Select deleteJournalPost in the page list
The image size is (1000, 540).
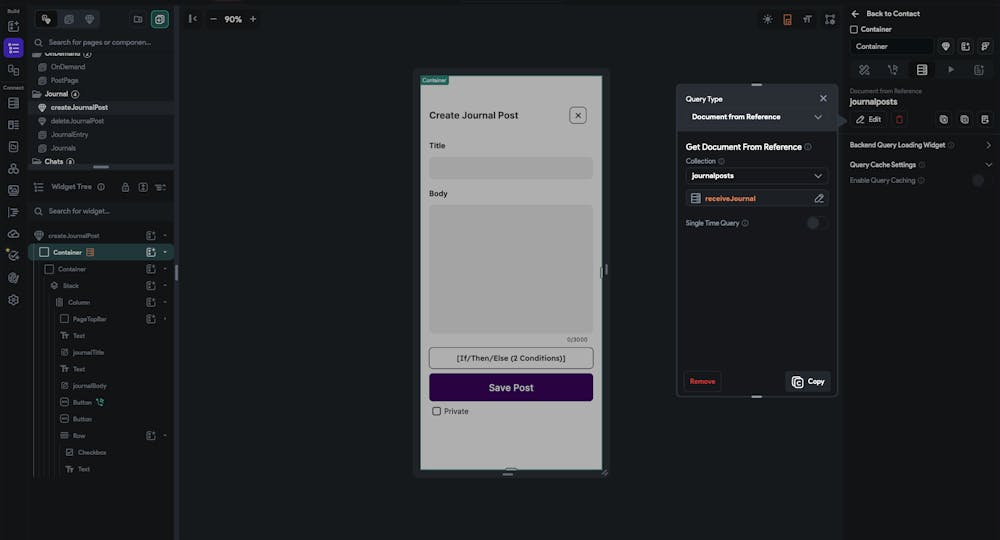(x=77, y=120)
